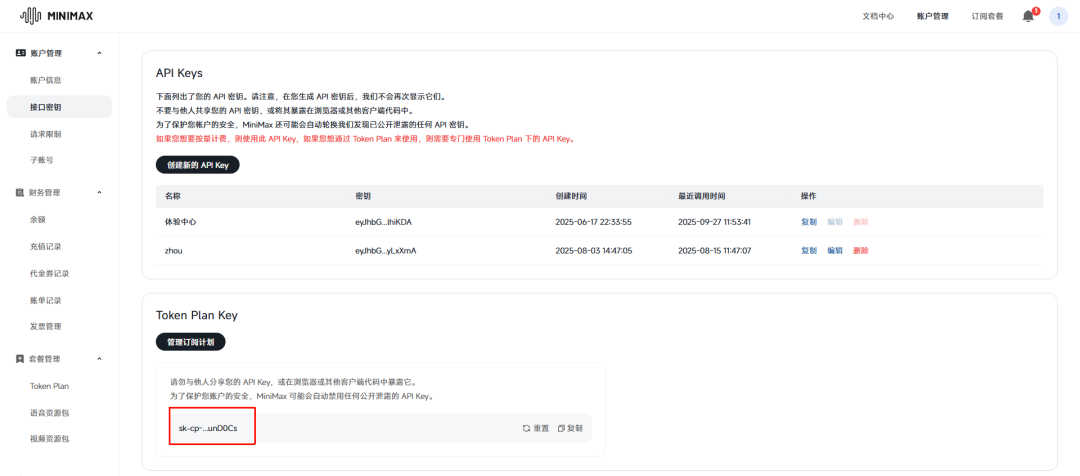Click the 套餐管理 sidebar bookmark icon

coord(20,359)
